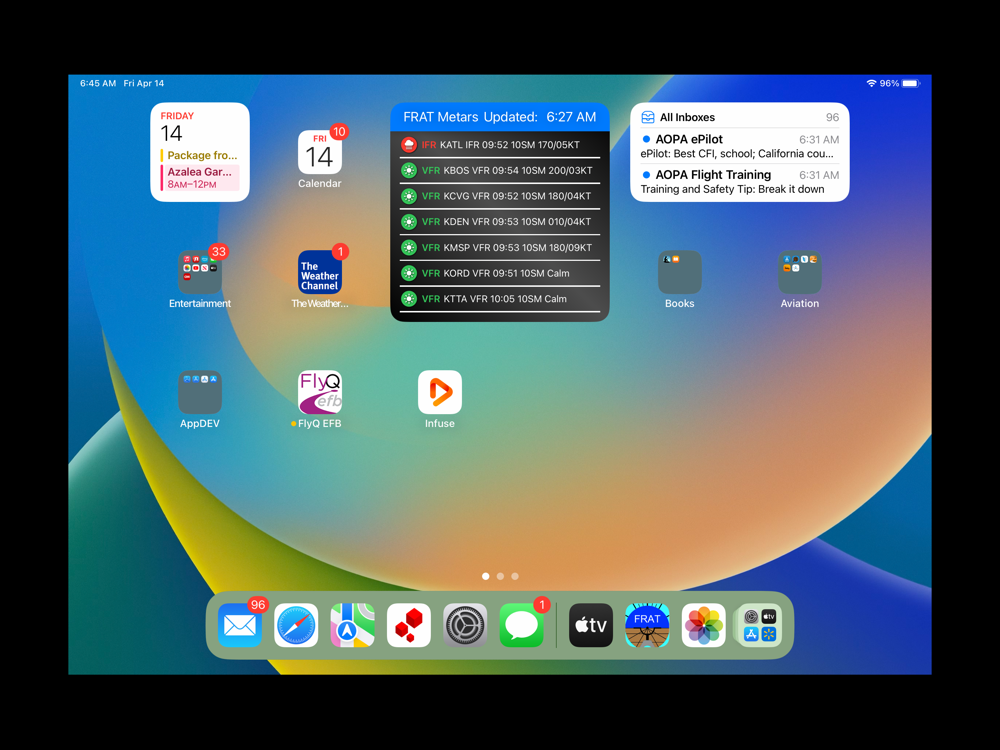Tap the Fri Apr 14 date in status bar
Viewport: 1000px width, 750px height.
pyautogui.click(x=143, y=84)
